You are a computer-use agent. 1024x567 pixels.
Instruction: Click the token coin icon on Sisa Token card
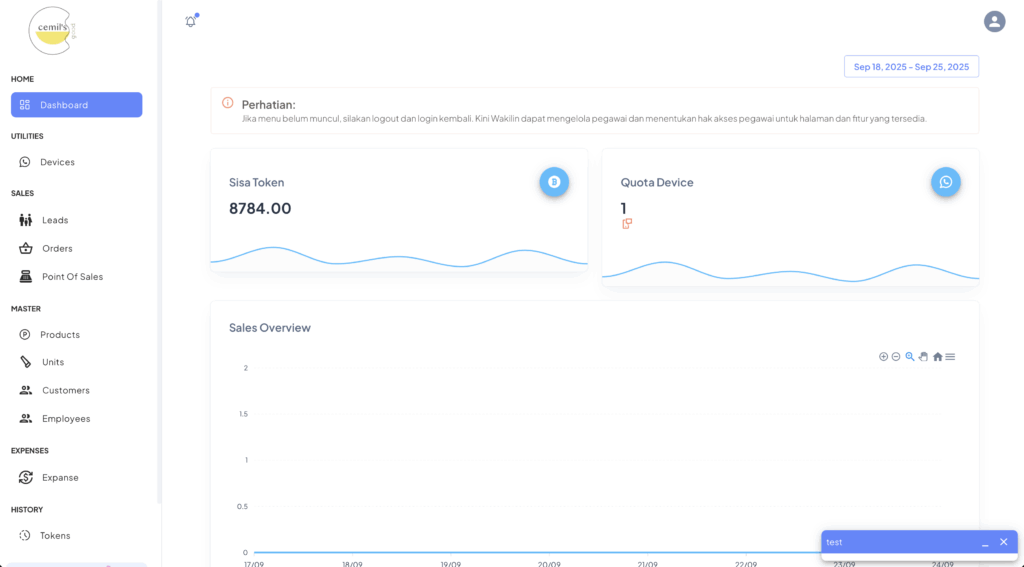pos(554,182)
